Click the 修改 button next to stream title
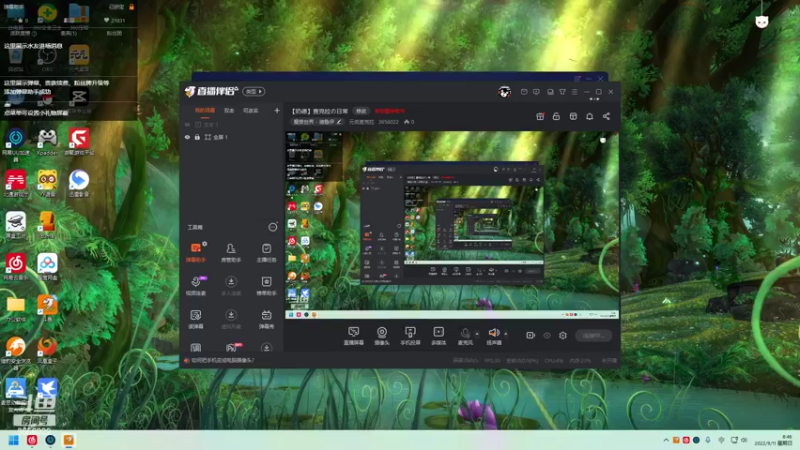 coord(361,111)
